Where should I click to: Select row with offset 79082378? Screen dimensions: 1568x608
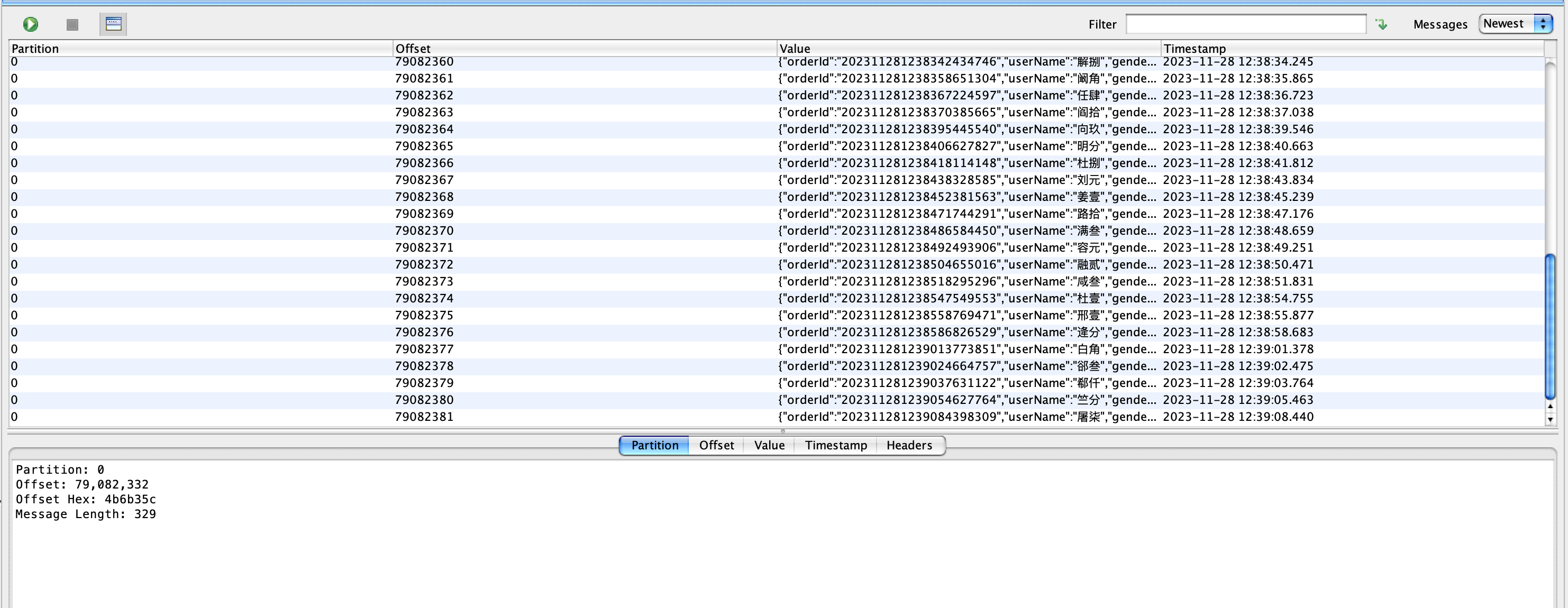pyautogui.click(x=777, y=366)
